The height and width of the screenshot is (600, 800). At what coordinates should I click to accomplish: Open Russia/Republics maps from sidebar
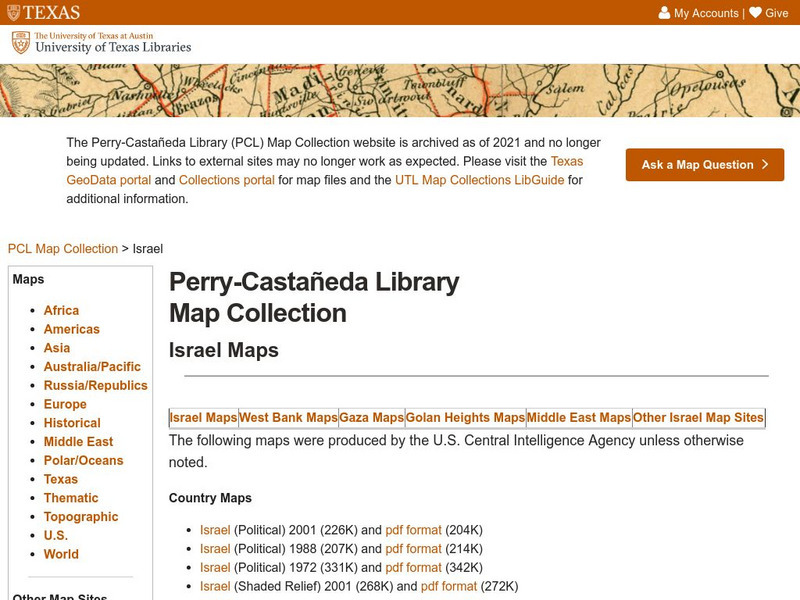pyautogui.click(x=95, y=386)
